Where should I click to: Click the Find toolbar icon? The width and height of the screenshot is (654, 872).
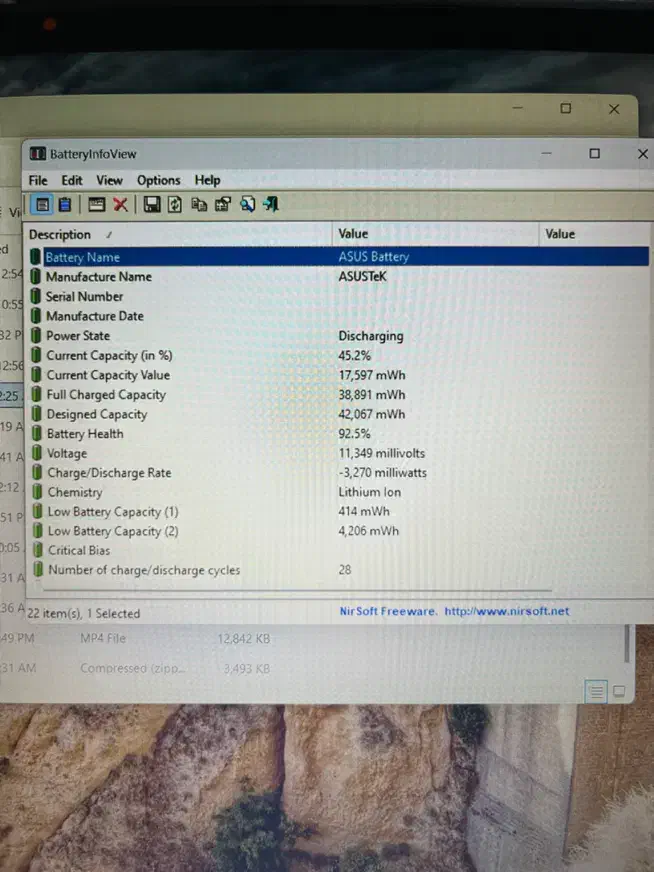247,205
